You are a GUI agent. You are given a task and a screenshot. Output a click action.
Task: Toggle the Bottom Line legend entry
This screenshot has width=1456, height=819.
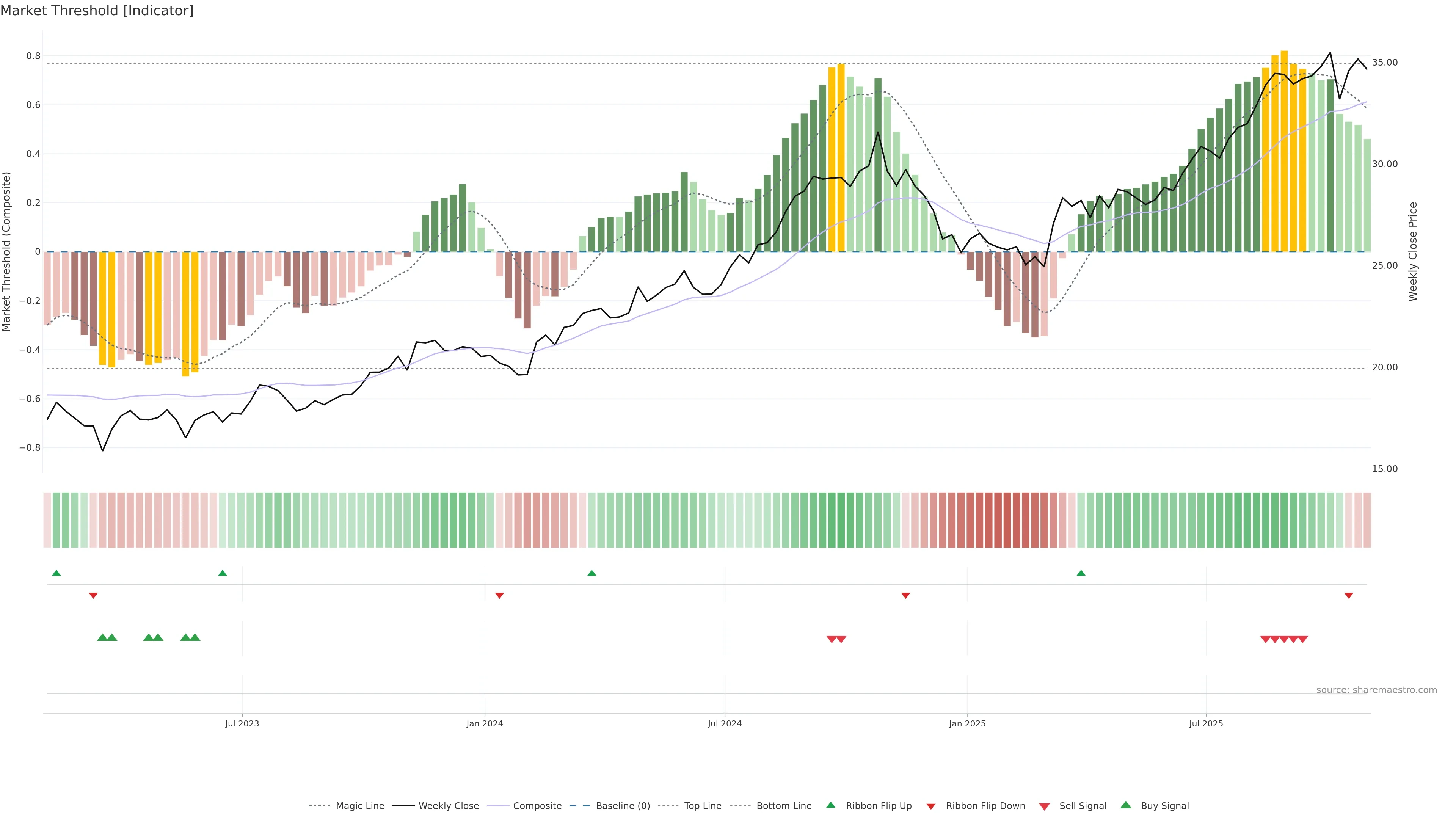point(783,806)
